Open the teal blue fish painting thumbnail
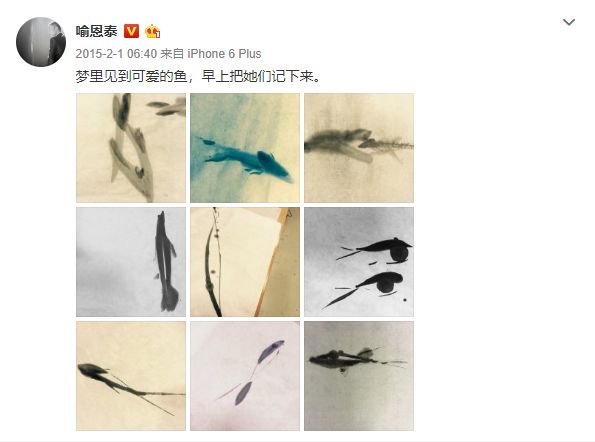The image size is (595, 442). point(245,148)
